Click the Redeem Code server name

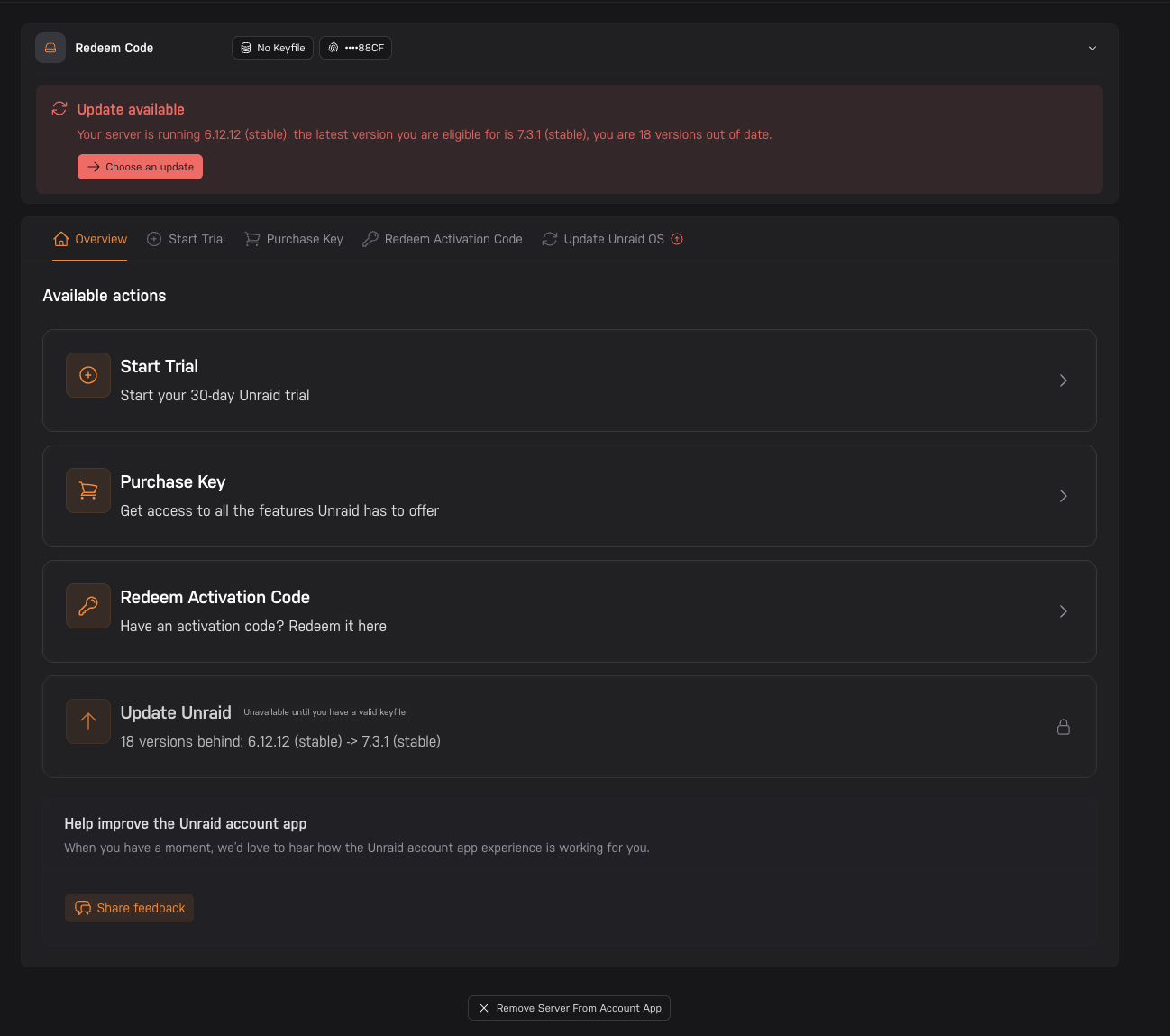114,48
